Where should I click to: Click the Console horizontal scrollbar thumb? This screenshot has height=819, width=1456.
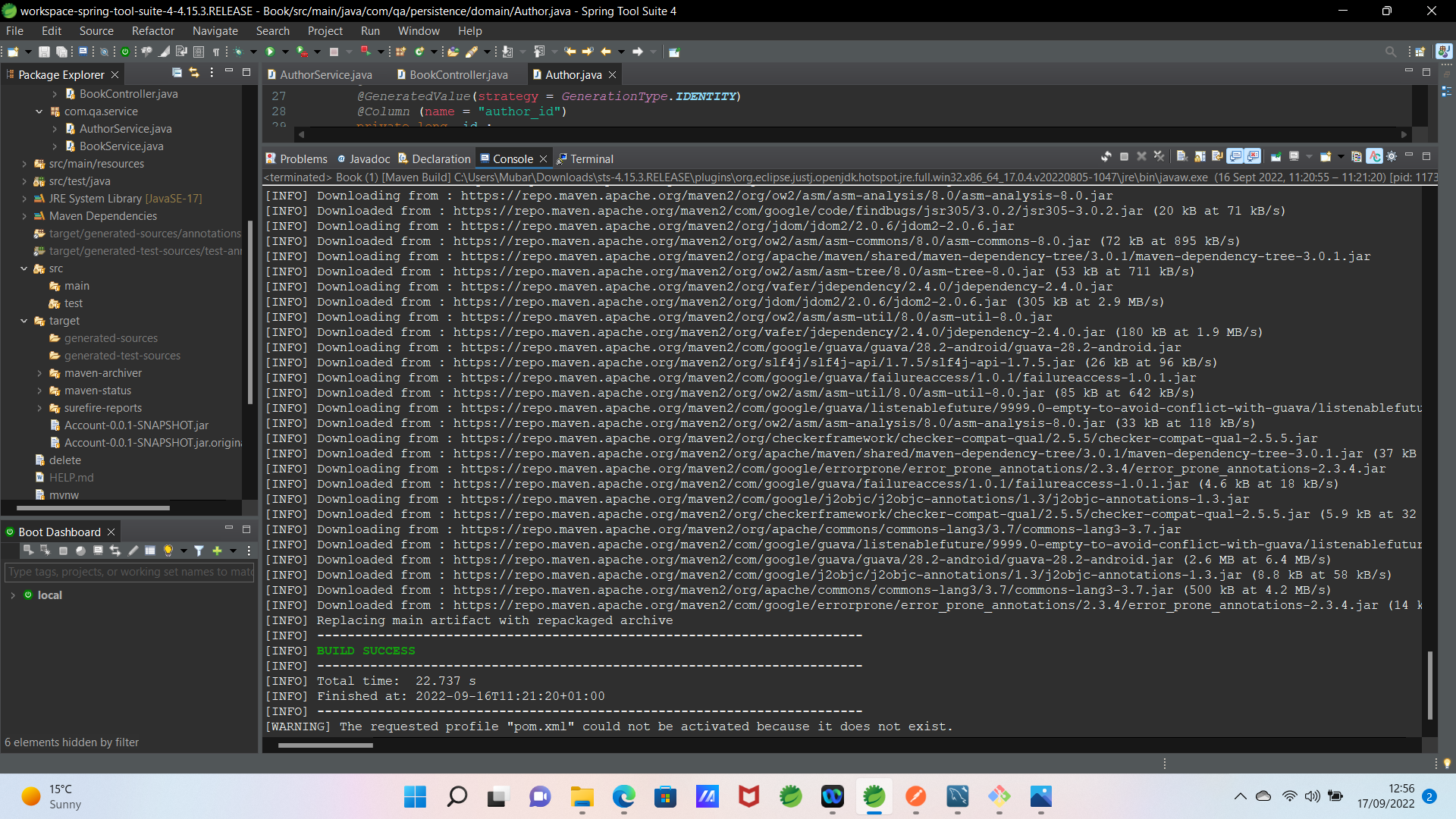325,745
